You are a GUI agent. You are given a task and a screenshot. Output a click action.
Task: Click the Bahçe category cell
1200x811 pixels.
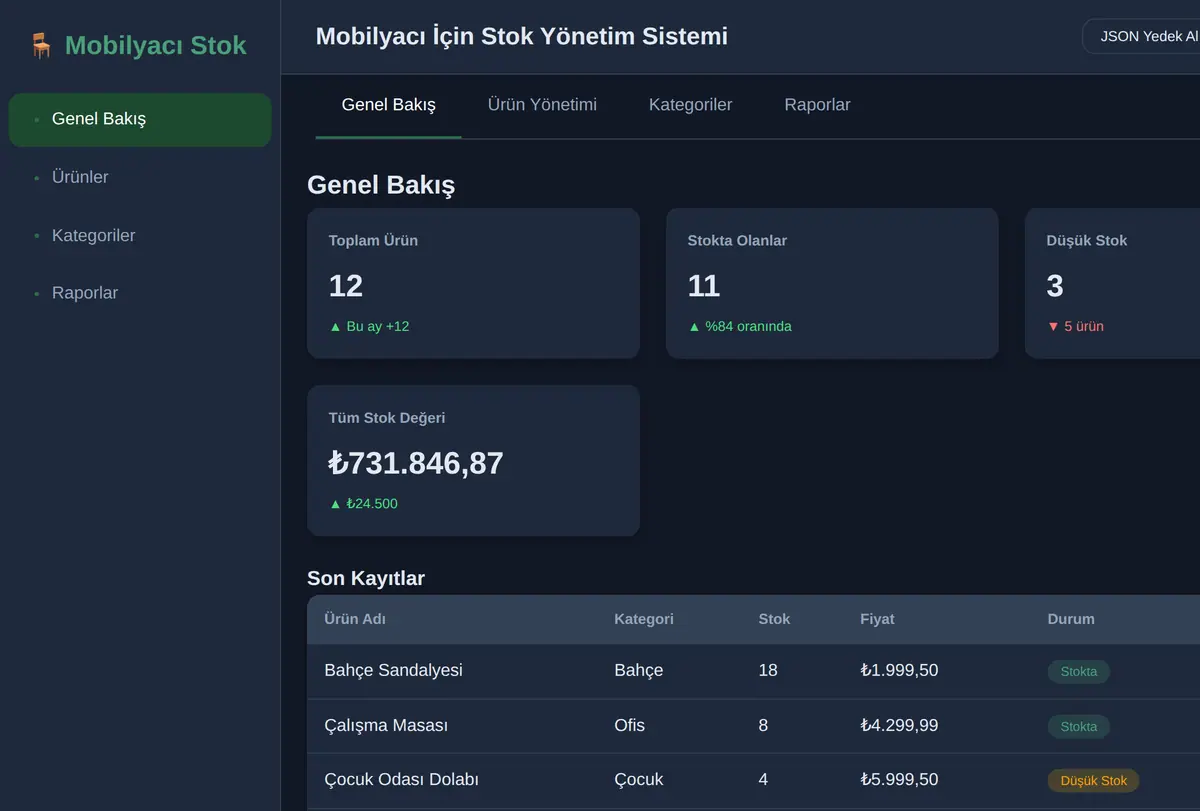[x=638, y=670]
